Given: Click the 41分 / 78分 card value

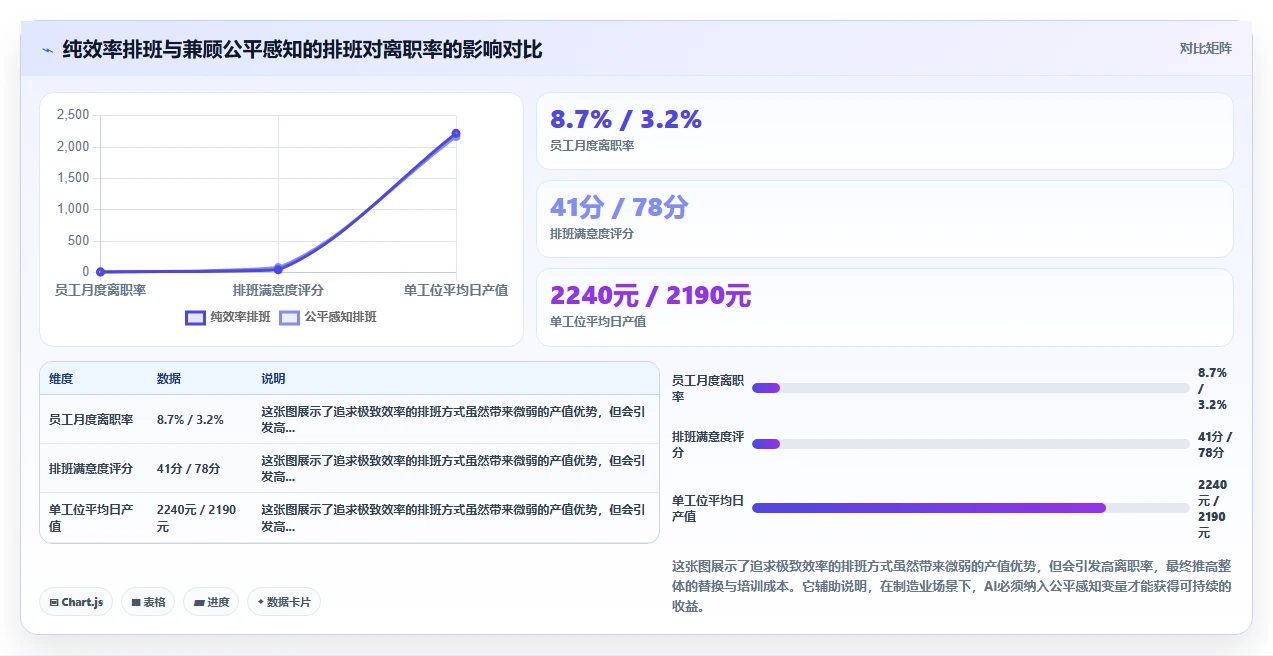Looking at the screenshot, I should (x=619, y=207).
